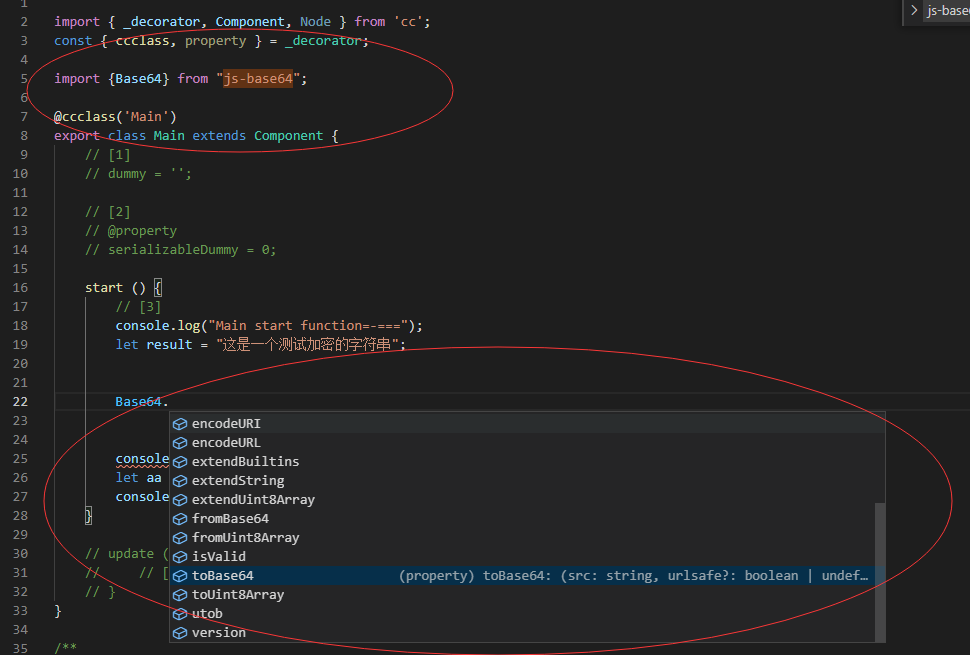Click the cube icon beside isValid

(180, 557)
